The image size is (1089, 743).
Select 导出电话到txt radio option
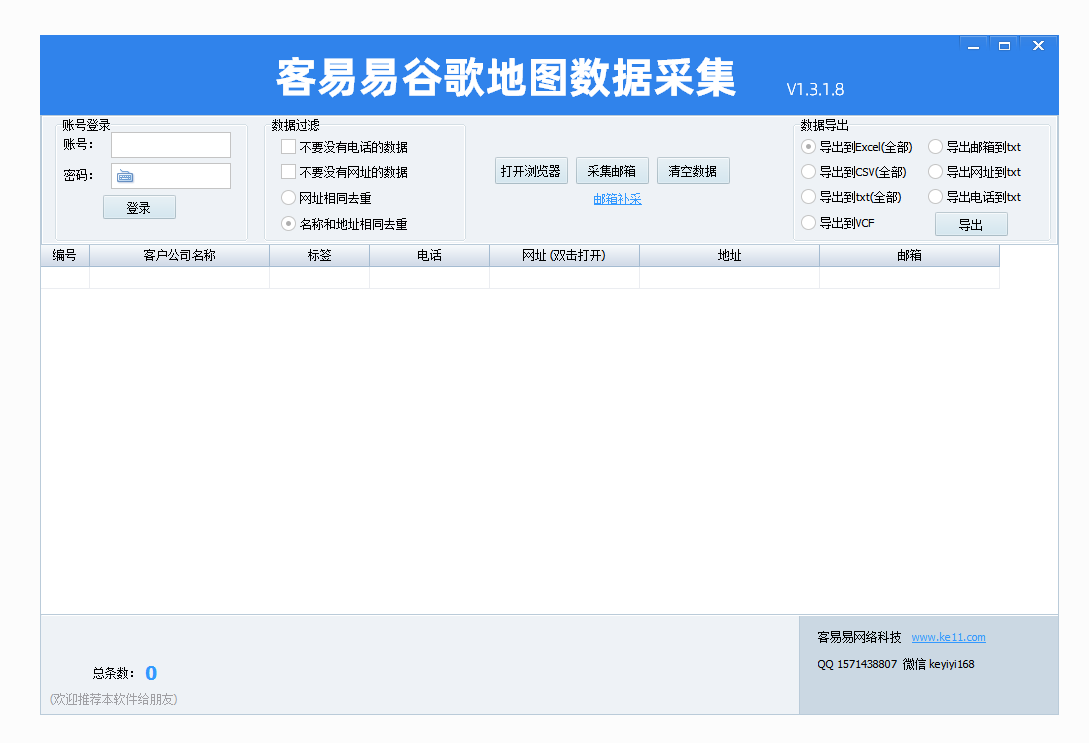[936, 197]
